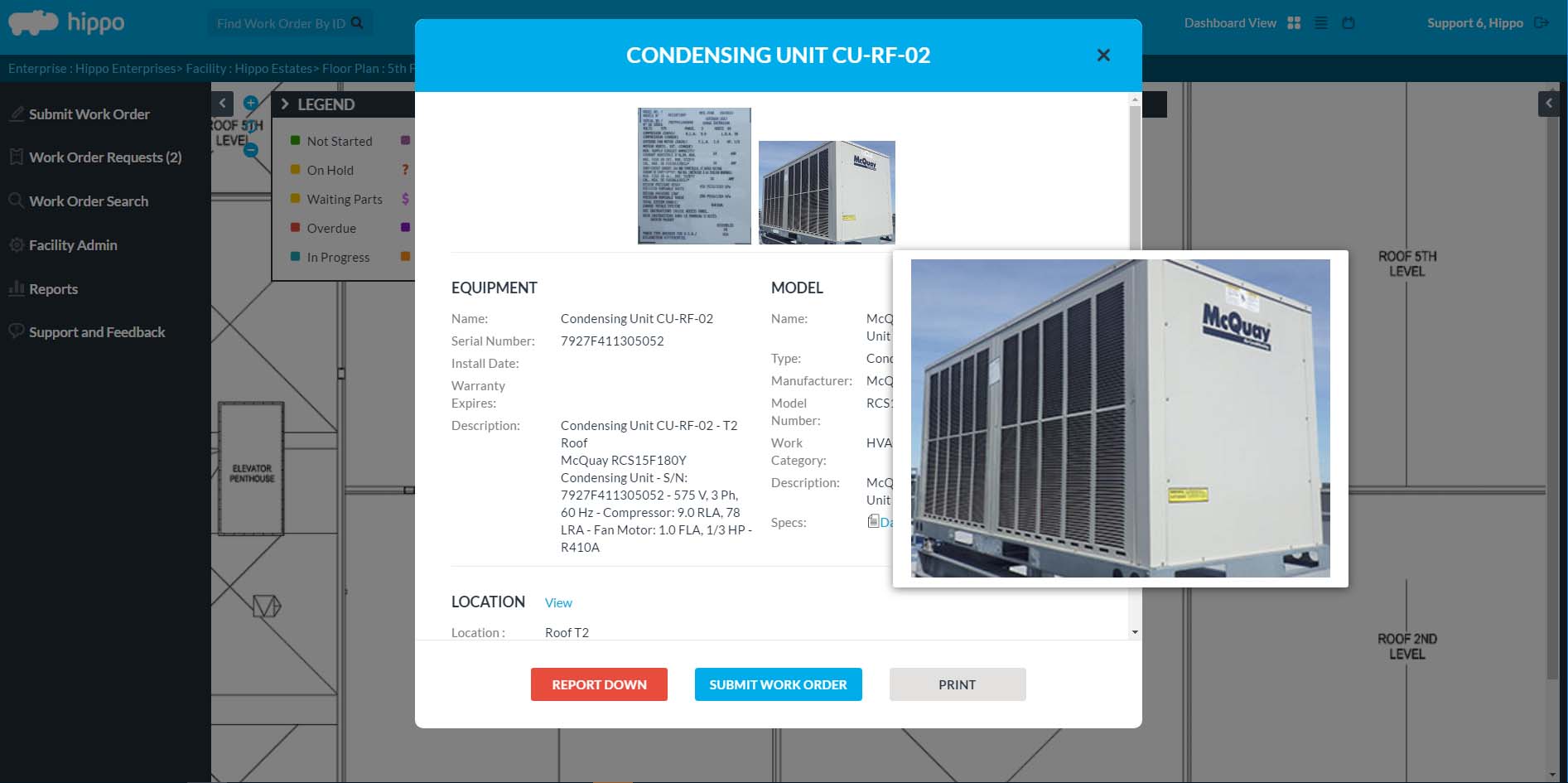Image resolution: width=1568 pixels, height=783 pixels.
Task: Reset floor plan view with refresh icon
Action: pyautogui.click(x=251, y=127)
